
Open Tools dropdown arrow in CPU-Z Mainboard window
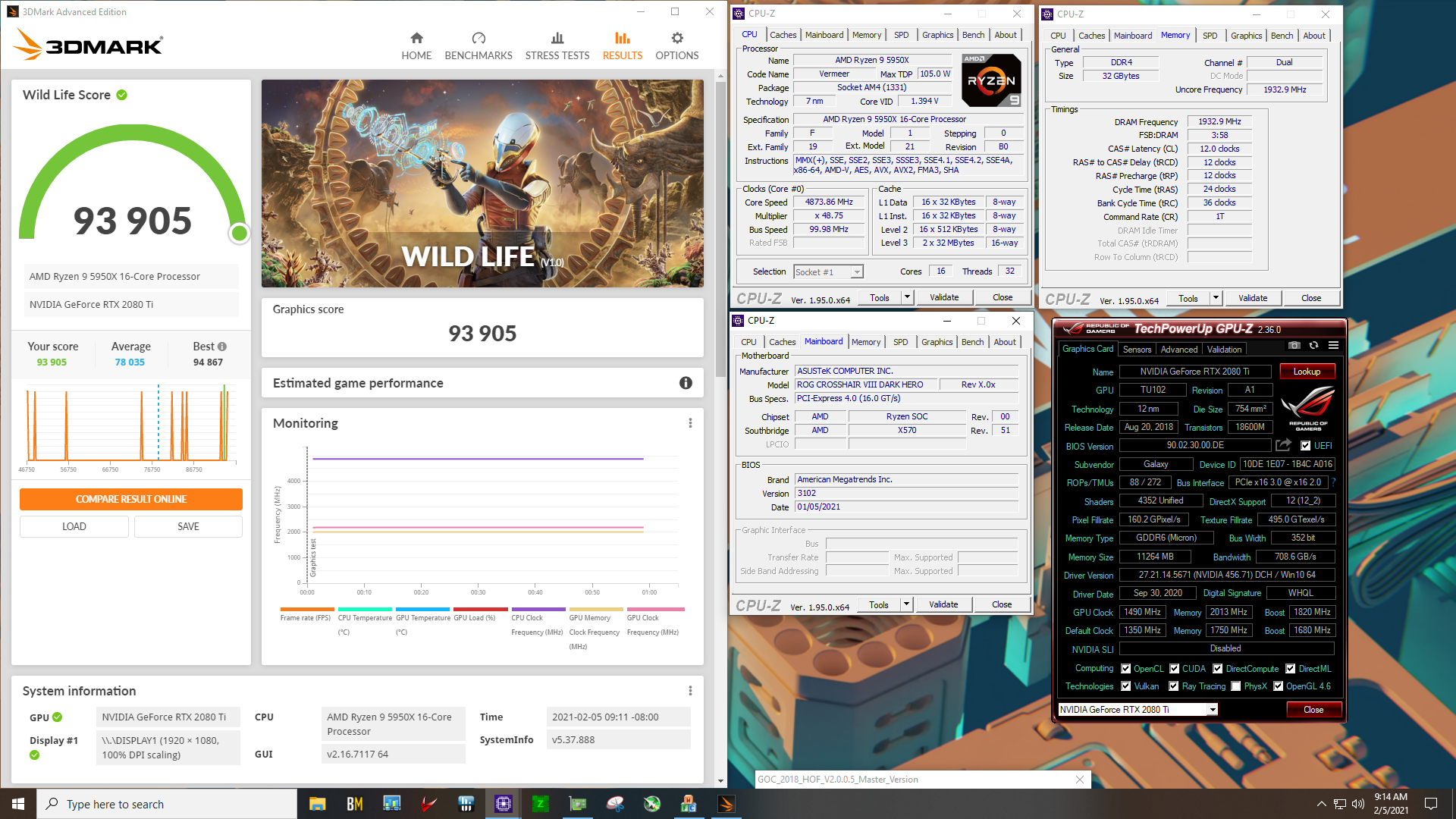[x=906, y=604]
